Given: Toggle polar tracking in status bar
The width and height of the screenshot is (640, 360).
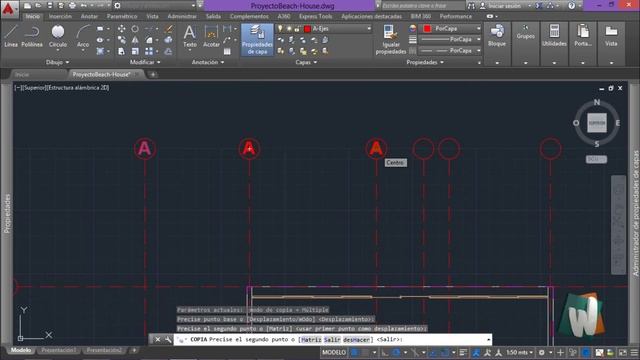Looking at the screenshot, I should tap(396, 352).
